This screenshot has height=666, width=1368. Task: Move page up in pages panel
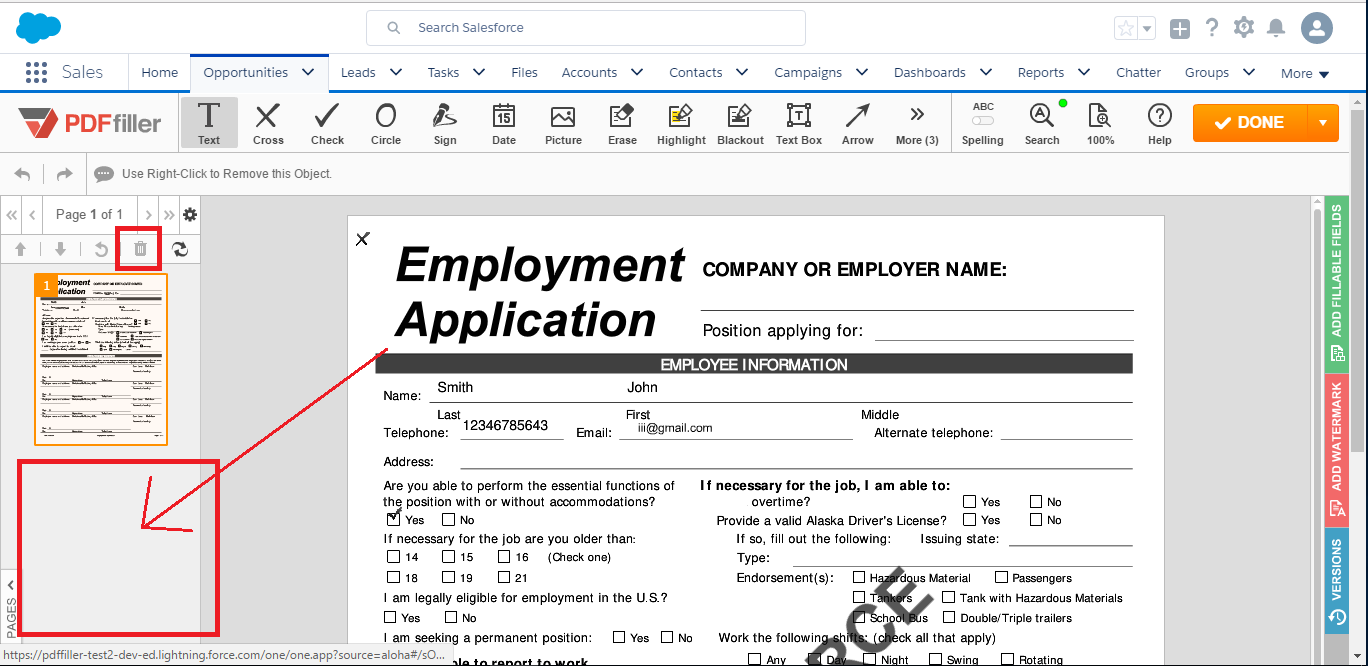pyautogui.click(x=20, y=249)
